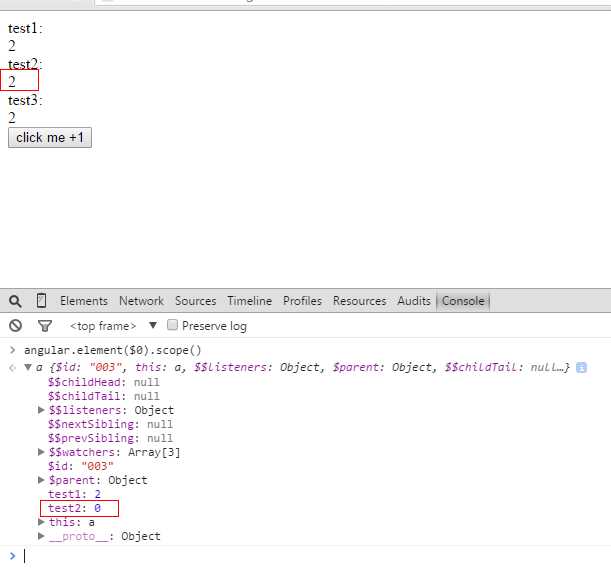Screen dimensions: 611x571
Task: Click the 'click me +1' button
Action: 50,138
